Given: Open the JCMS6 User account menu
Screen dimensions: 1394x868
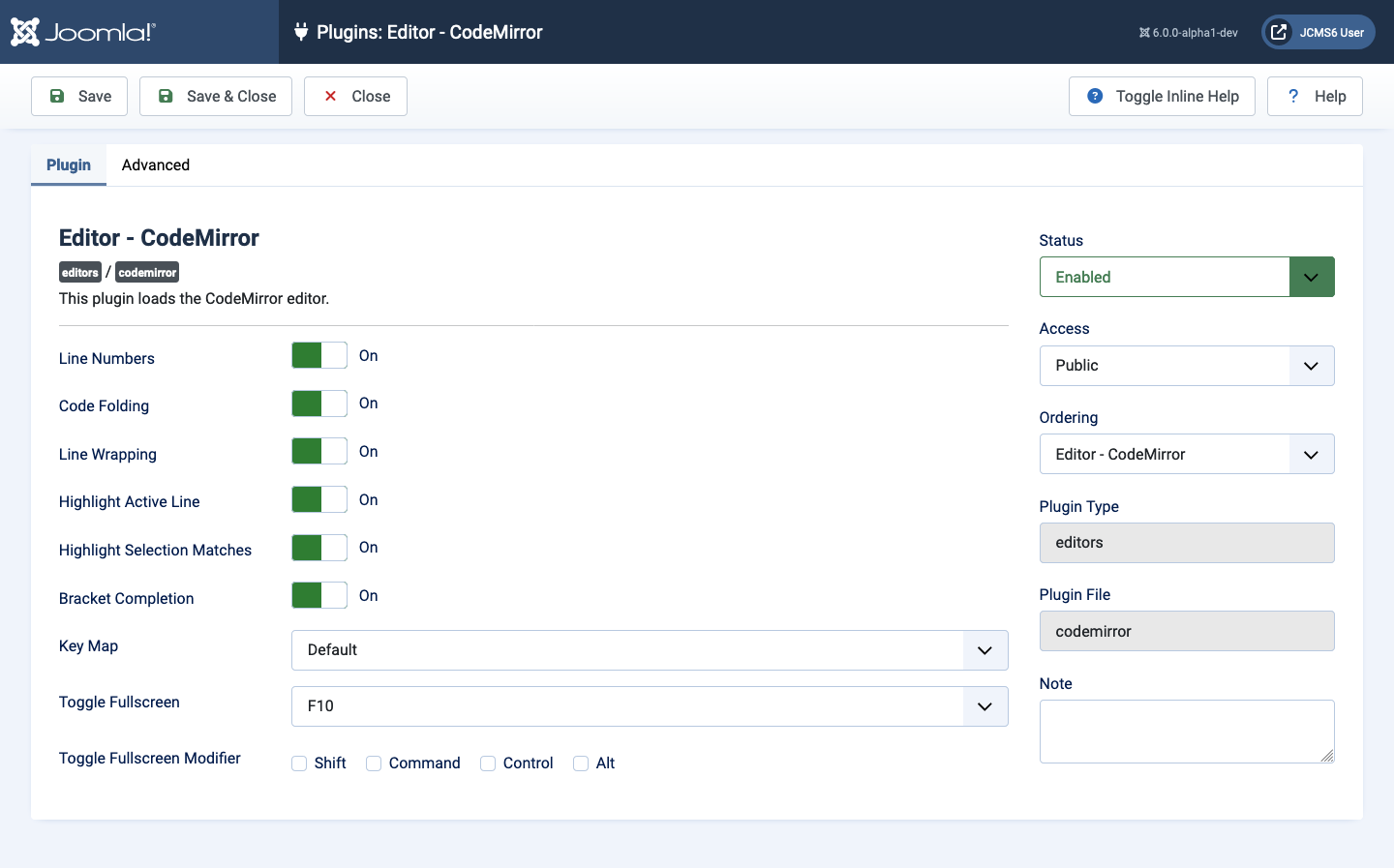Looking at the screenshot, I should click(x=1318, y=31).
